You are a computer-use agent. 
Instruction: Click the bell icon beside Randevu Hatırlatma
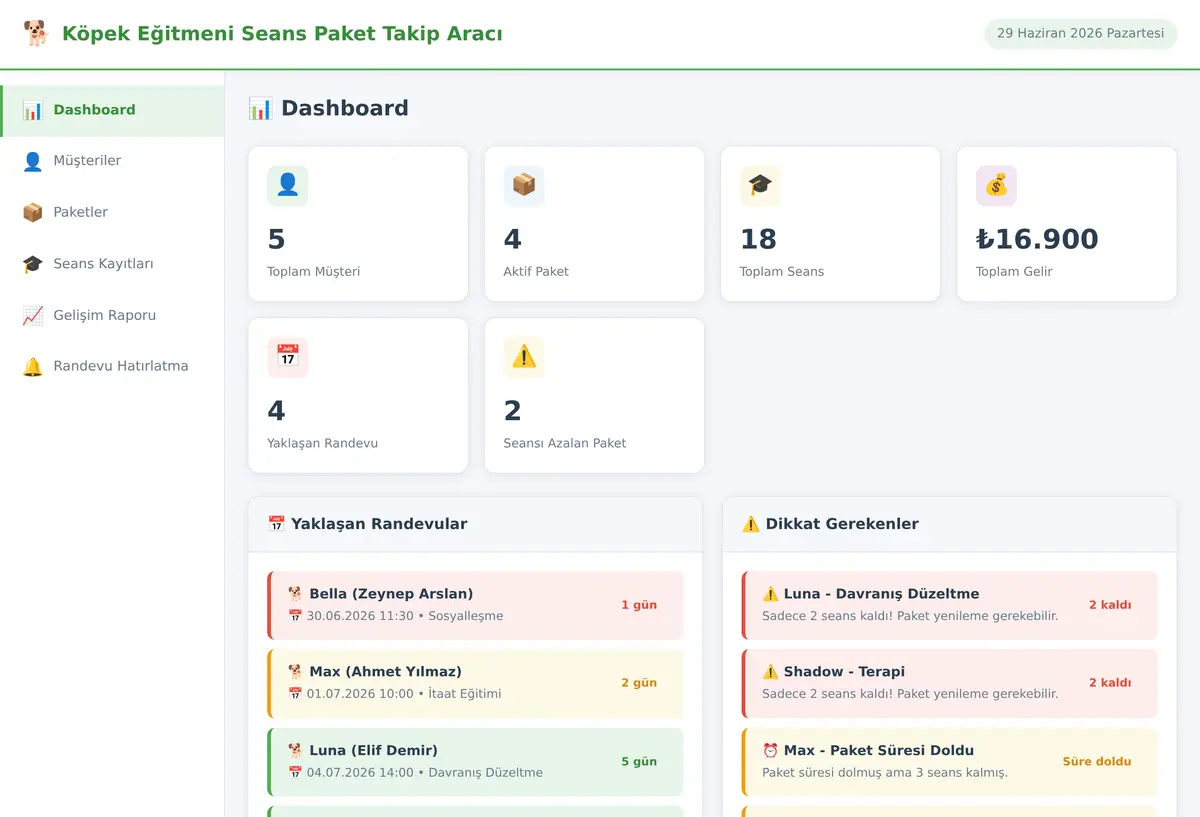click(x=33, y=367)
